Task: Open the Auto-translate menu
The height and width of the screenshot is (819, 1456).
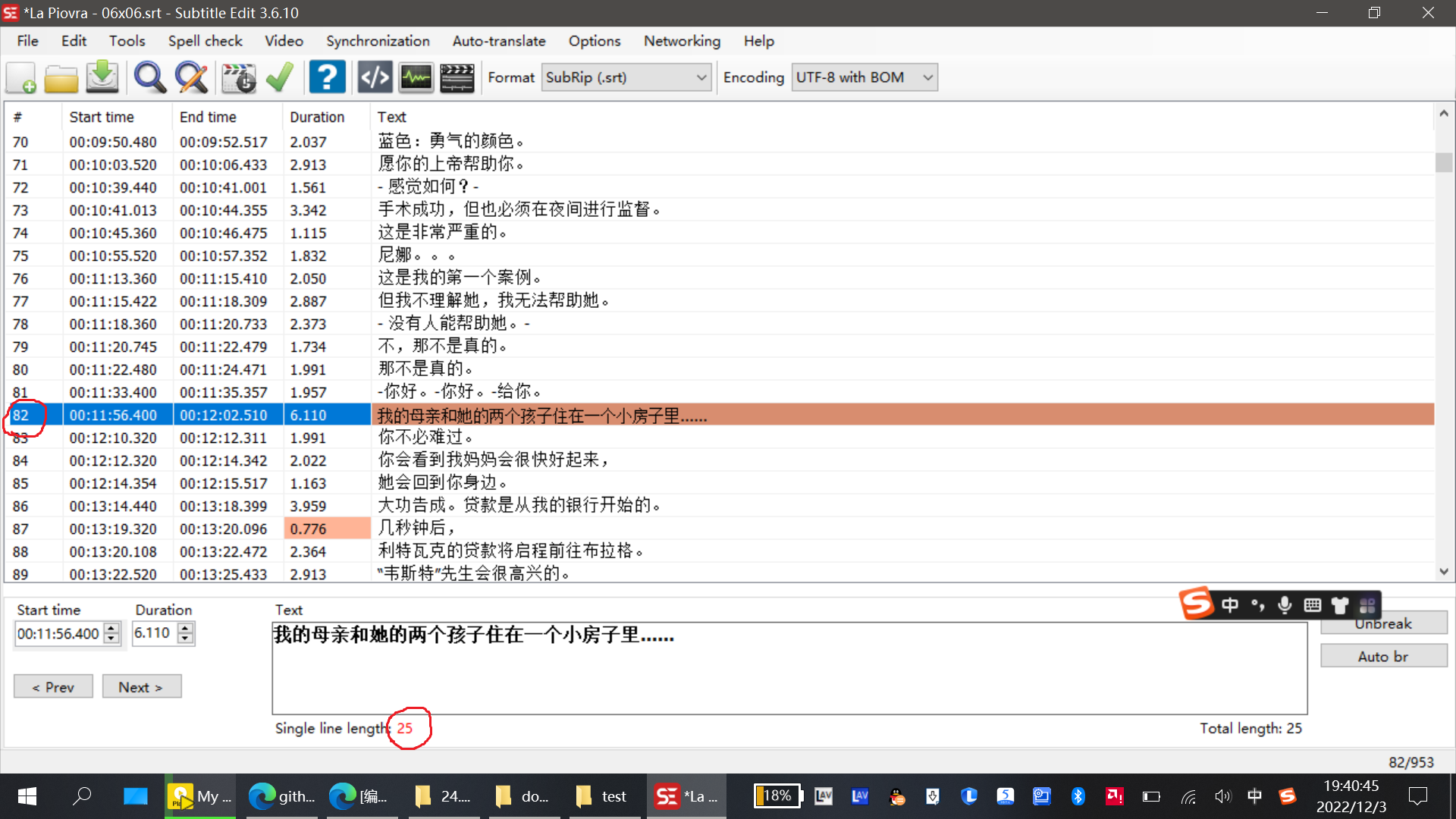Action: click(x=498, y=41)
